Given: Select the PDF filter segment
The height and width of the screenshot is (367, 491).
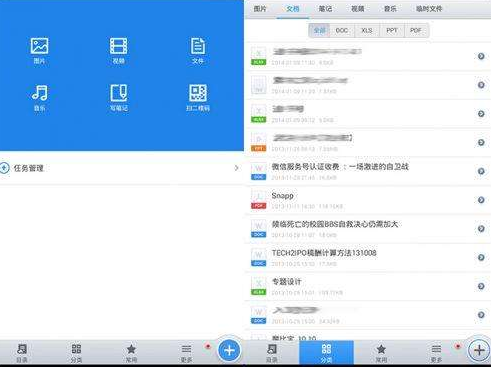Looking at the screenshot, I should pos(416,30).
